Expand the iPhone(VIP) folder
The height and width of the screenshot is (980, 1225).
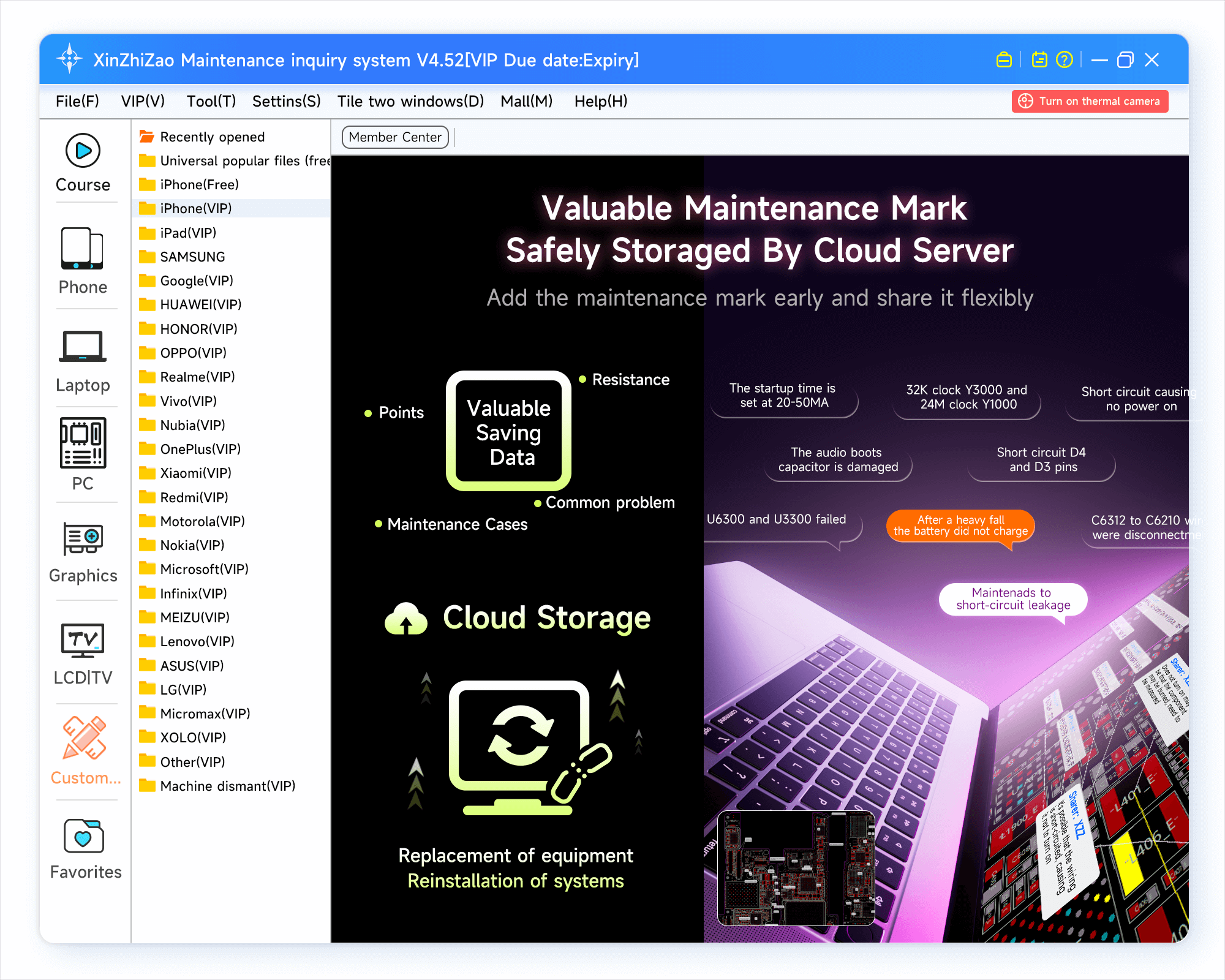pyautogui.click(x=195, y=209)
